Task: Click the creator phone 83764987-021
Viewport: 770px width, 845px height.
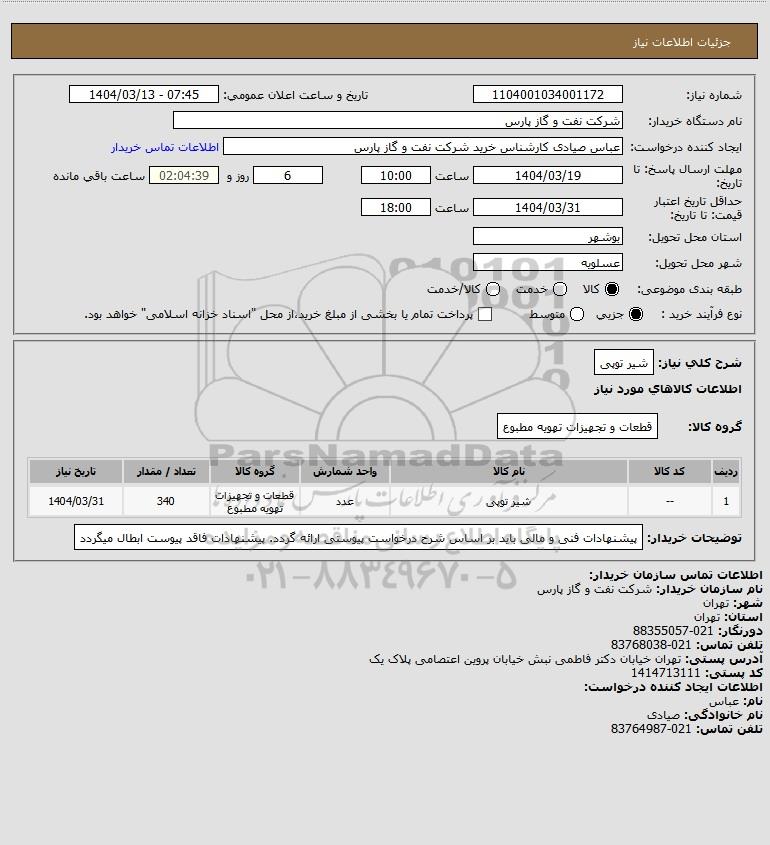Action: point(651,729)
